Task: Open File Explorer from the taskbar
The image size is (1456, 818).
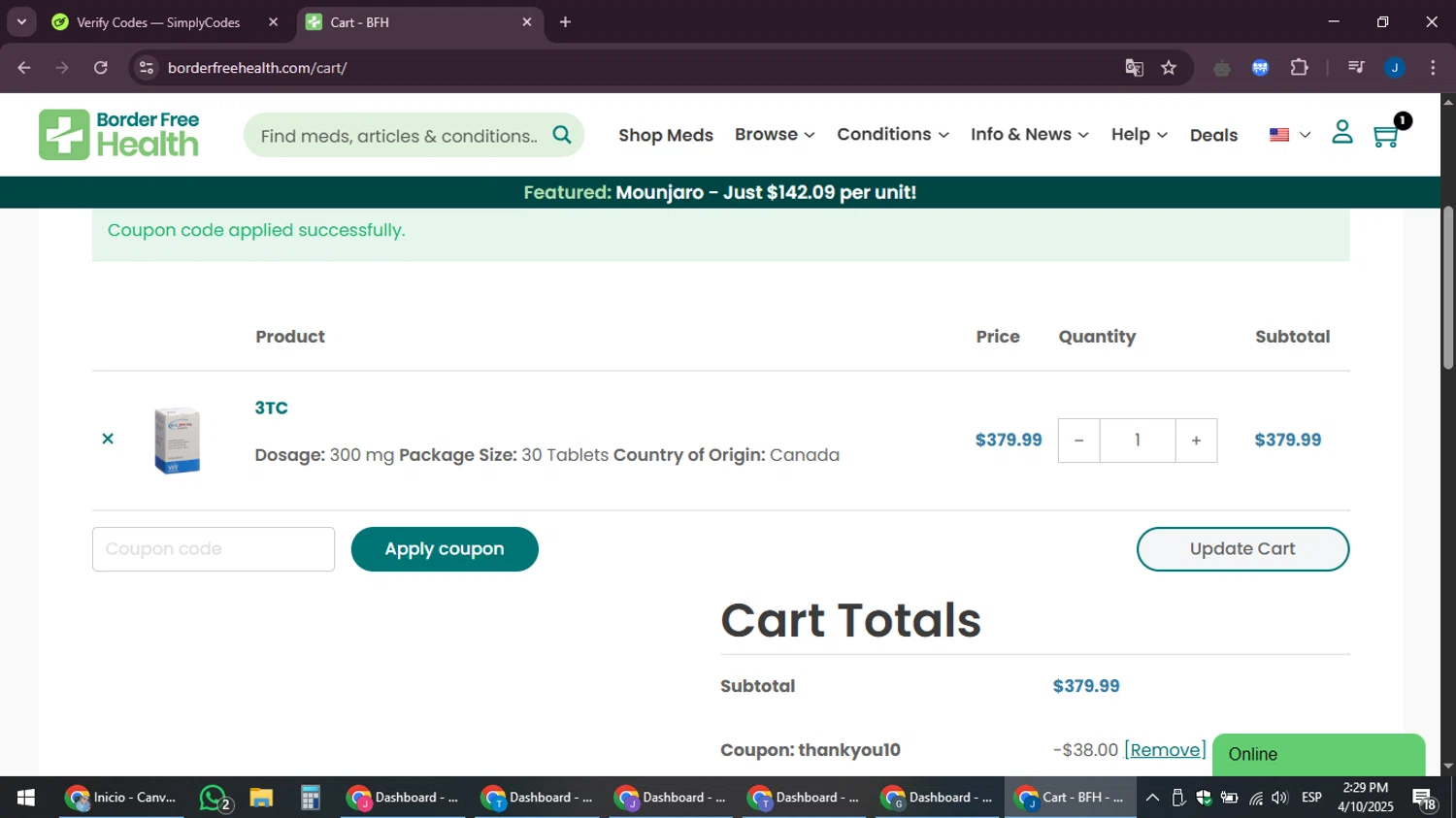Action: pos(261,798)
